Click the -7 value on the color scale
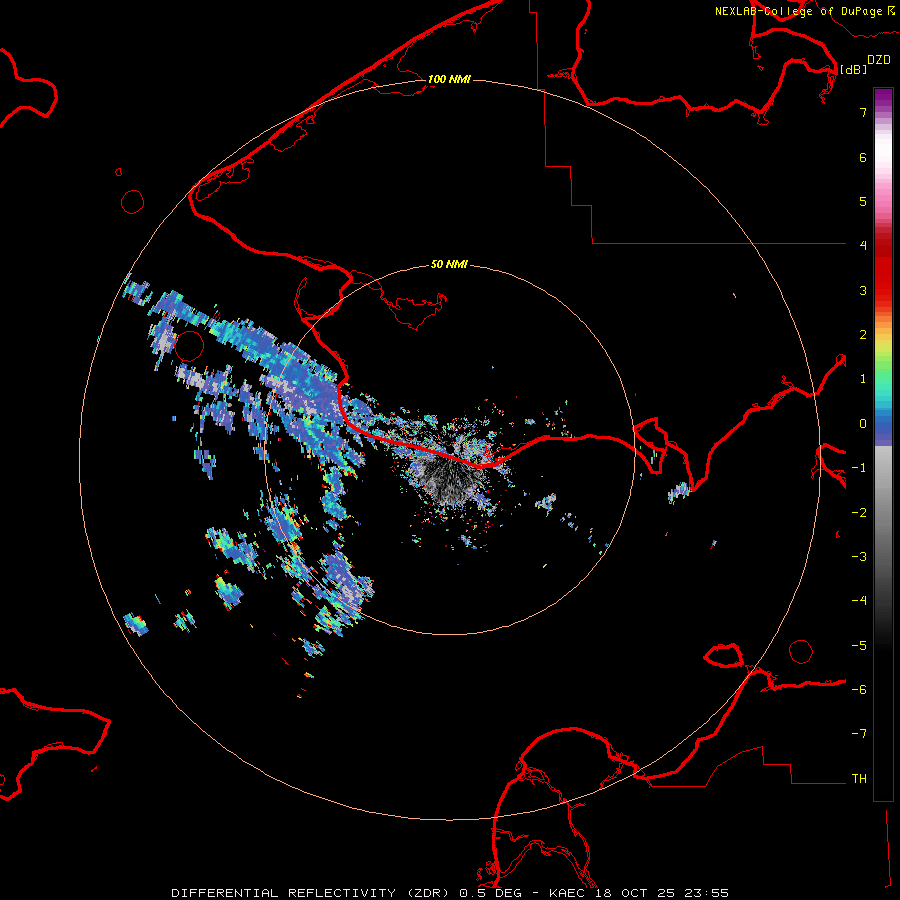The width and height of the screenshot is (900, 900). pyautogui.click(x=859, y=734)
